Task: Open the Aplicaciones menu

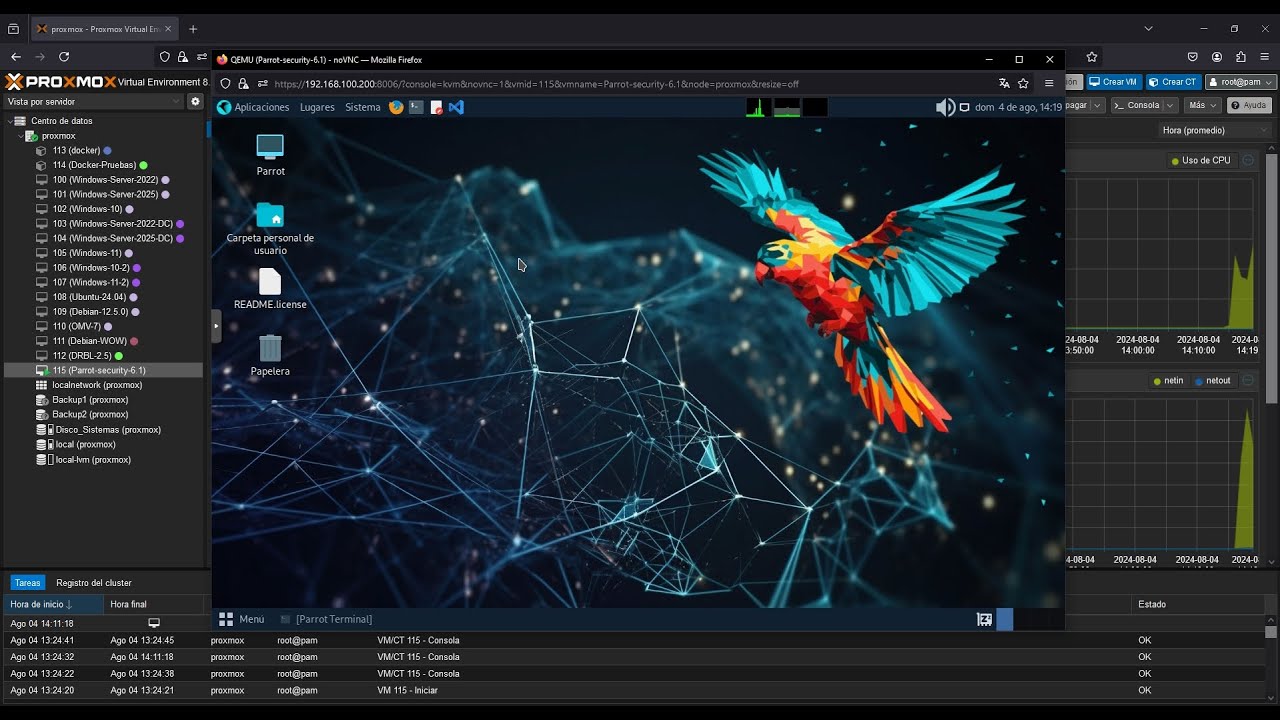Action: 261,107
